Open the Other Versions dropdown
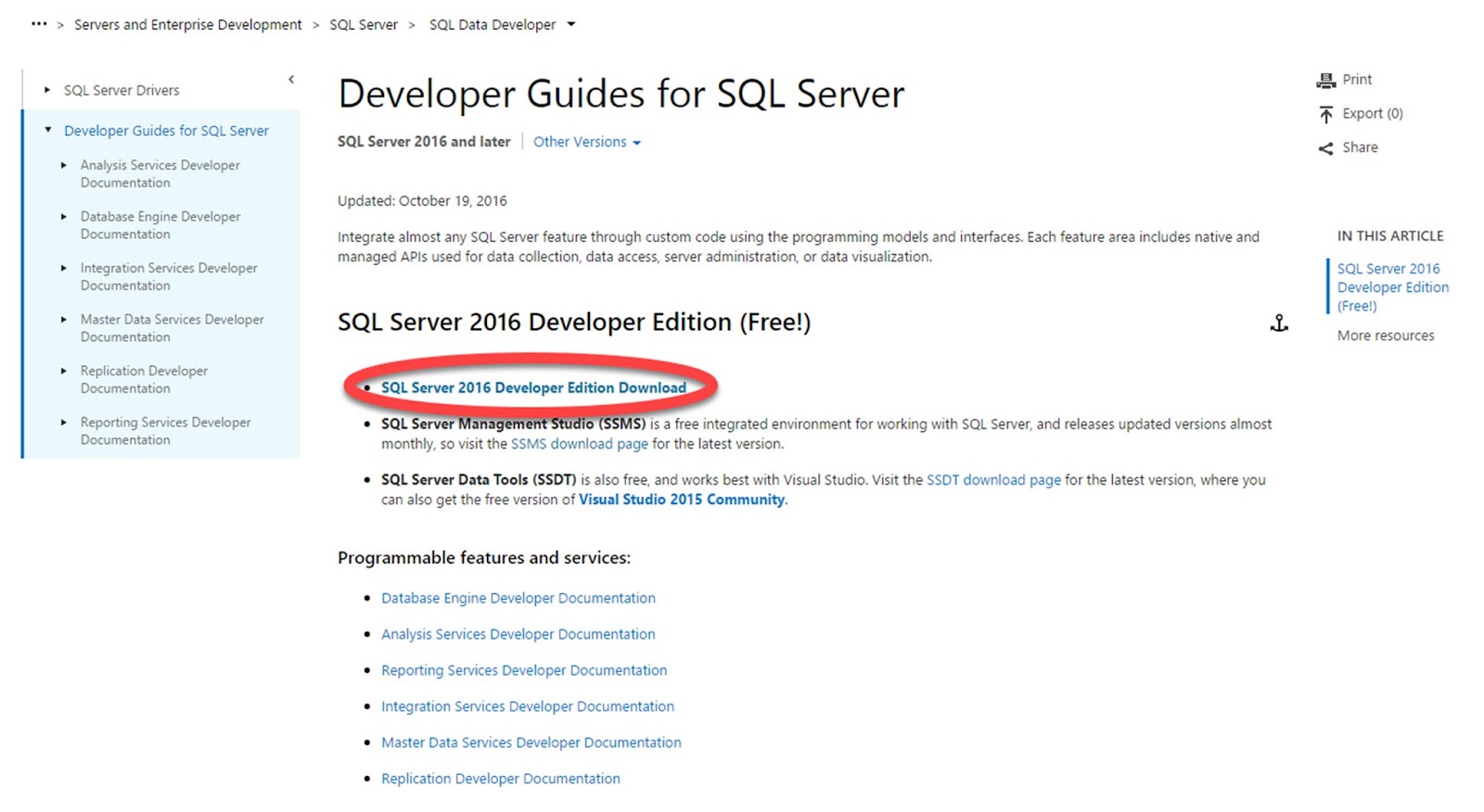The width and height of the screenshot is (1484, 812). (x=586, y=142)
